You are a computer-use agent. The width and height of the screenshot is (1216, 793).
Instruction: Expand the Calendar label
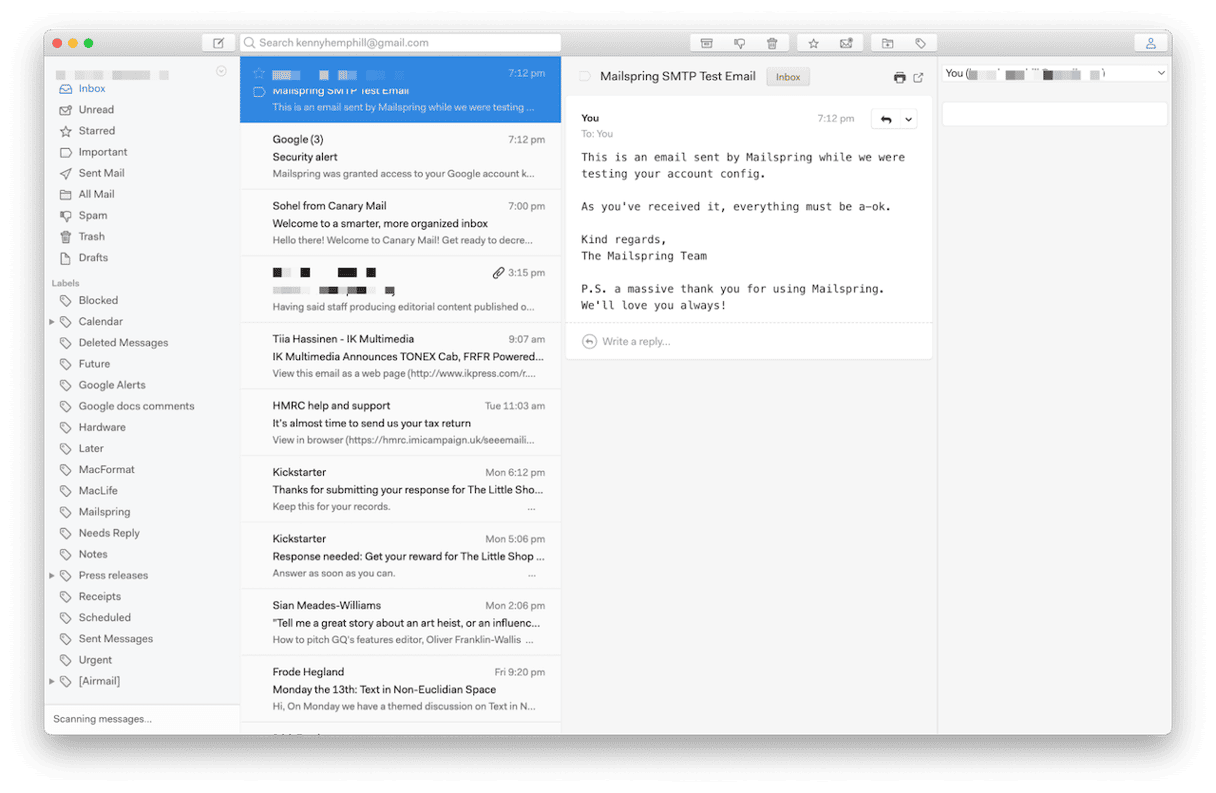52,322
